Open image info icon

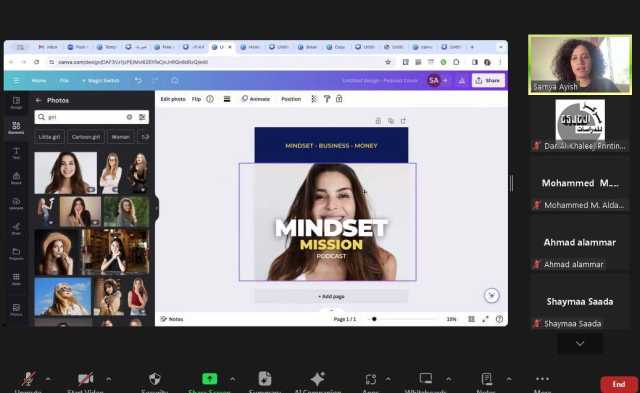tap(210, 99)
